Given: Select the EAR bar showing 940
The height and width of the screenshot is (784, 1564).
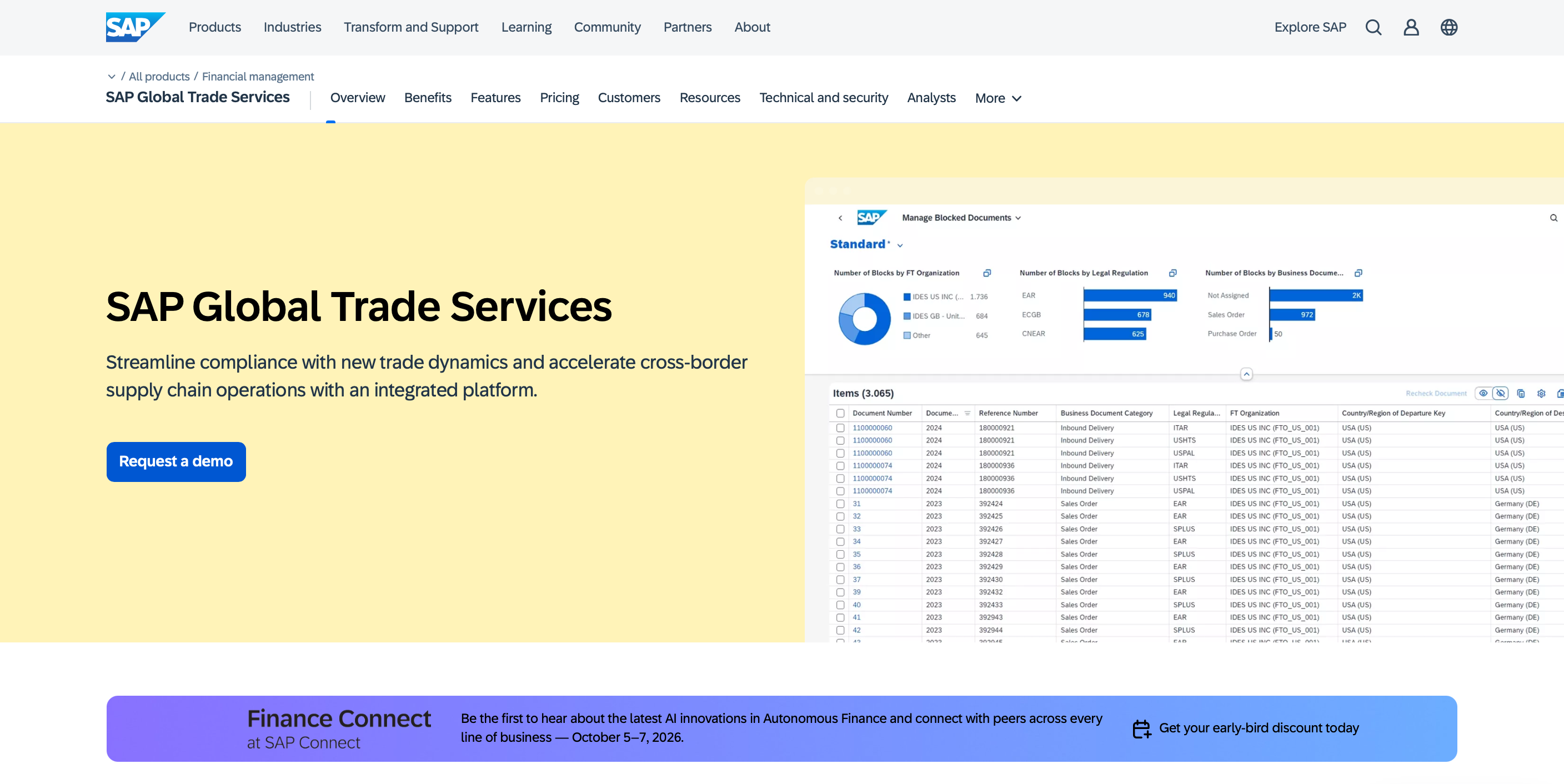Looking at the screenshot, I should [x=1130, y=295].
